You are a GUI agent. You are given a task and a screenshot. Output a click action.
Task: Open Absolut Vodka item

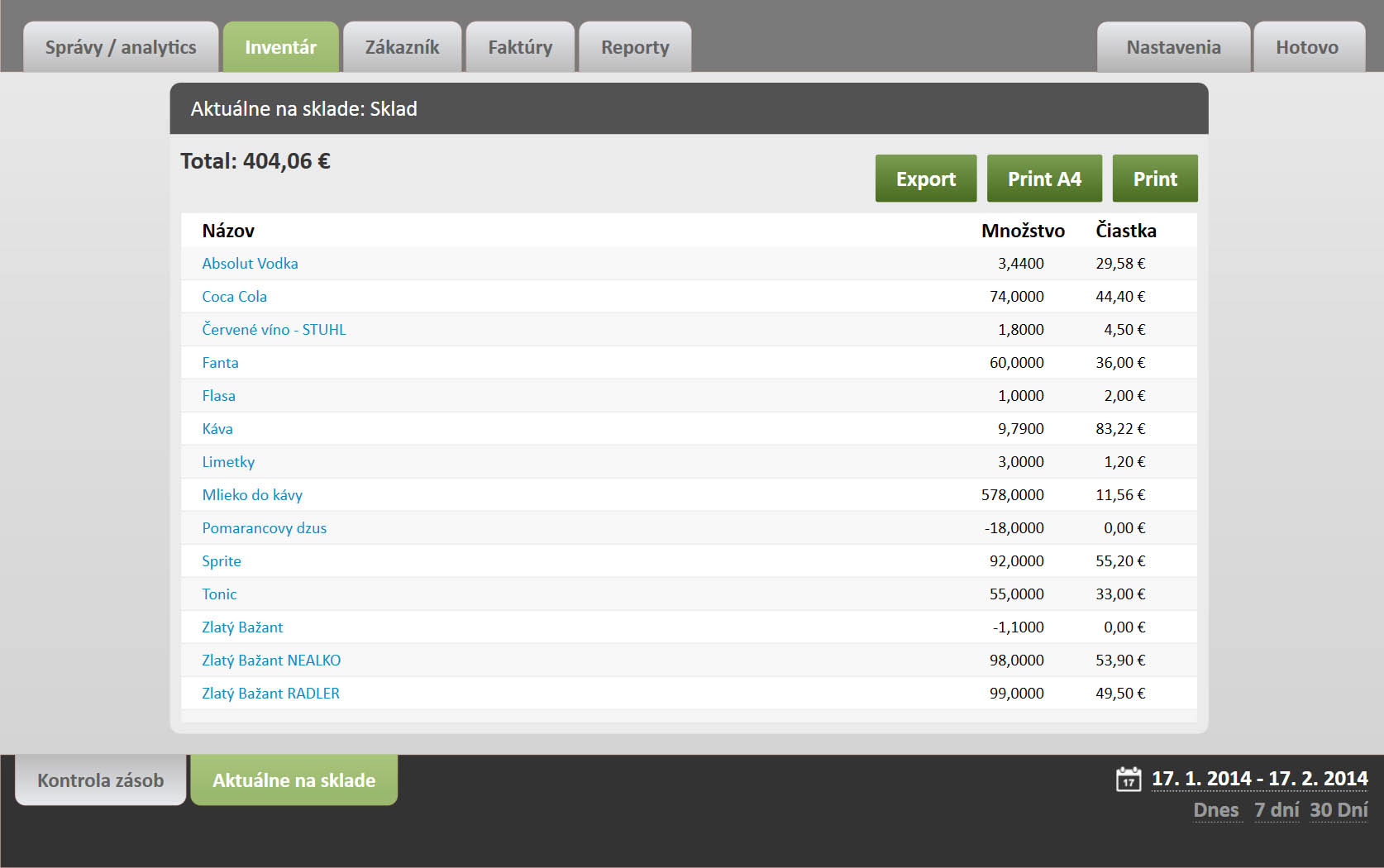[250, 264]
